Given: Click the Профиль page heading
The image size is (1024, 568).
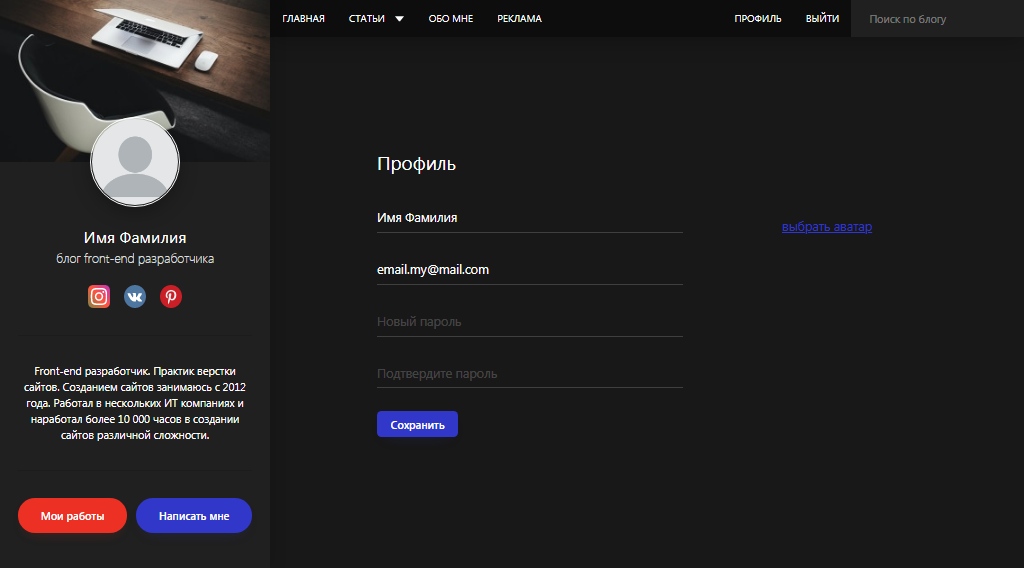Looking at the screenshot, I should pos(416,164).
